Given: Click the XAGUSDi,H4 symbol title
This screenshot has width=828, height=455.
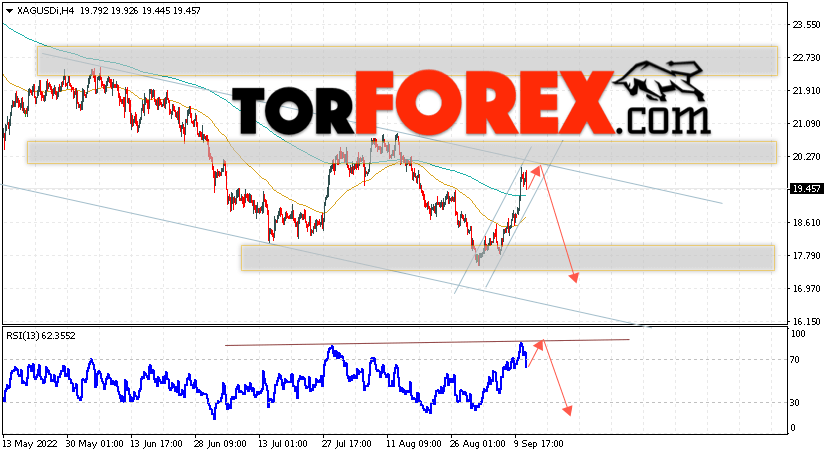Looking at the screenshot, I should click(46, 11).
